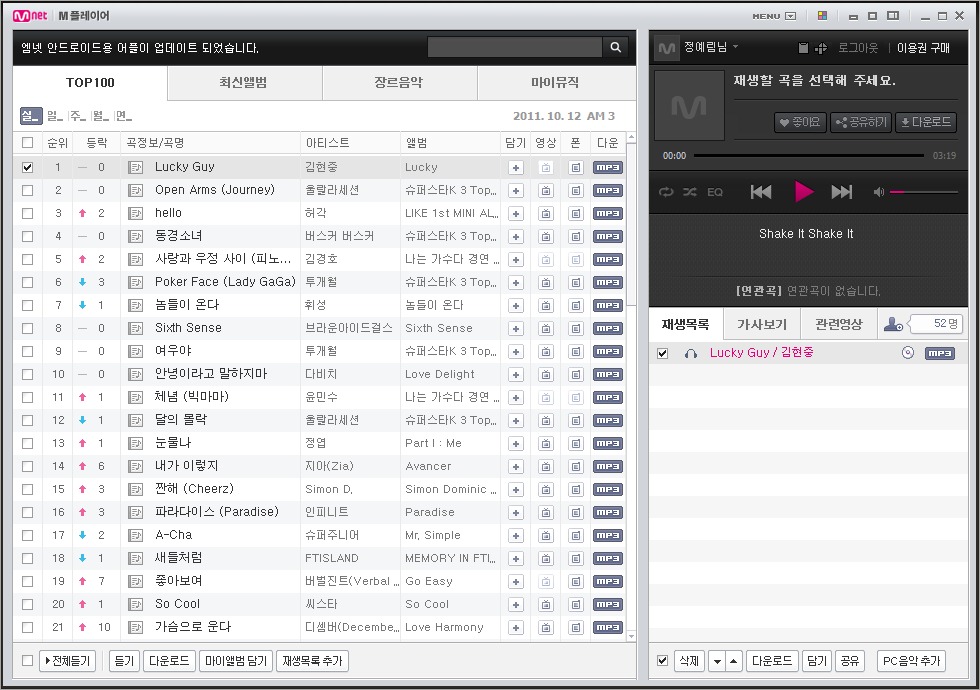Image resolution: width=980 pixels, height=690 pixels.
Task: Go to the 장르음악 tab
Action: 399,82
